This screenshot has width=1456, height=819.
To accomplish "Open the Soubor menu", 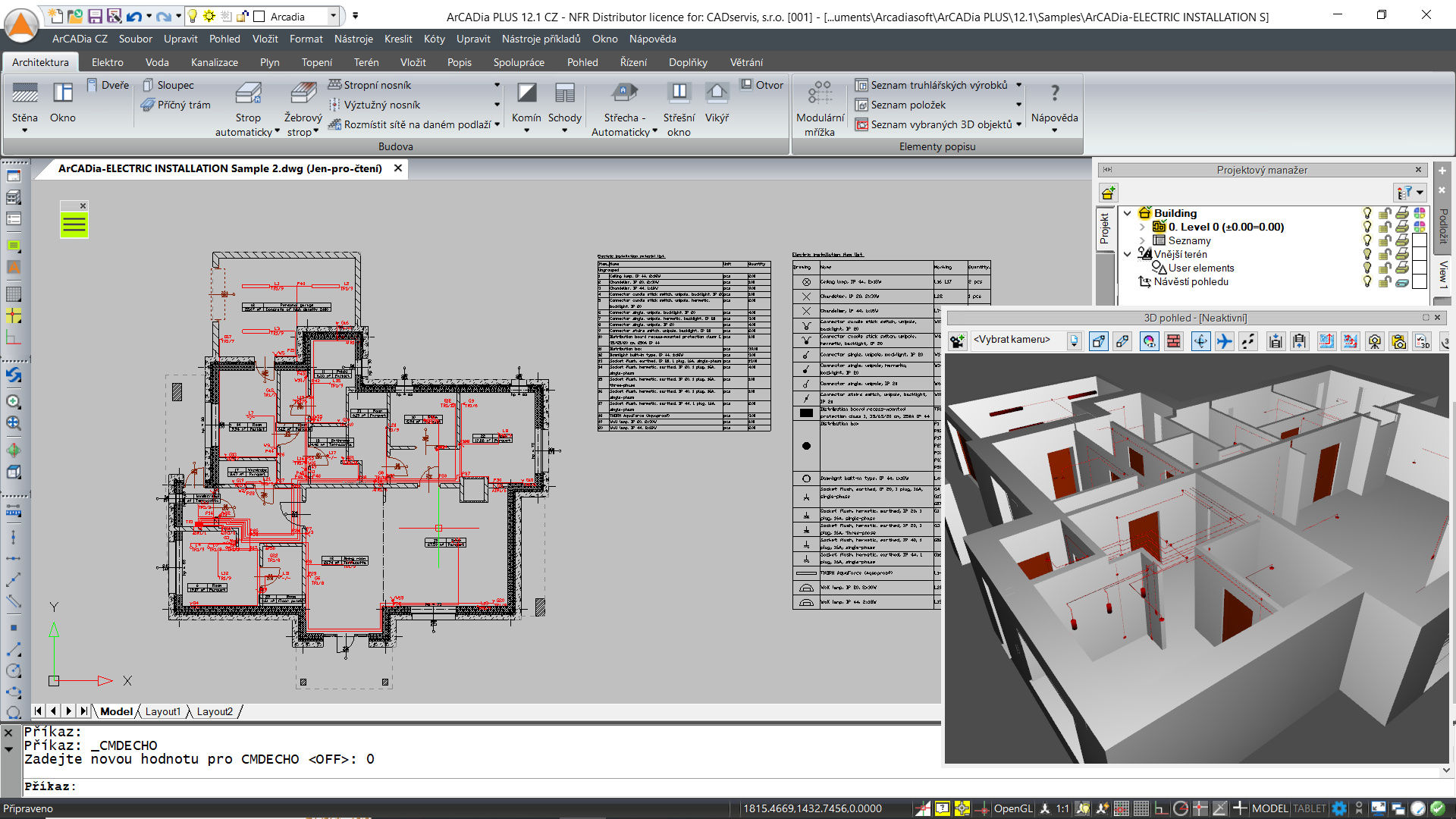I will tap(135, 39).
